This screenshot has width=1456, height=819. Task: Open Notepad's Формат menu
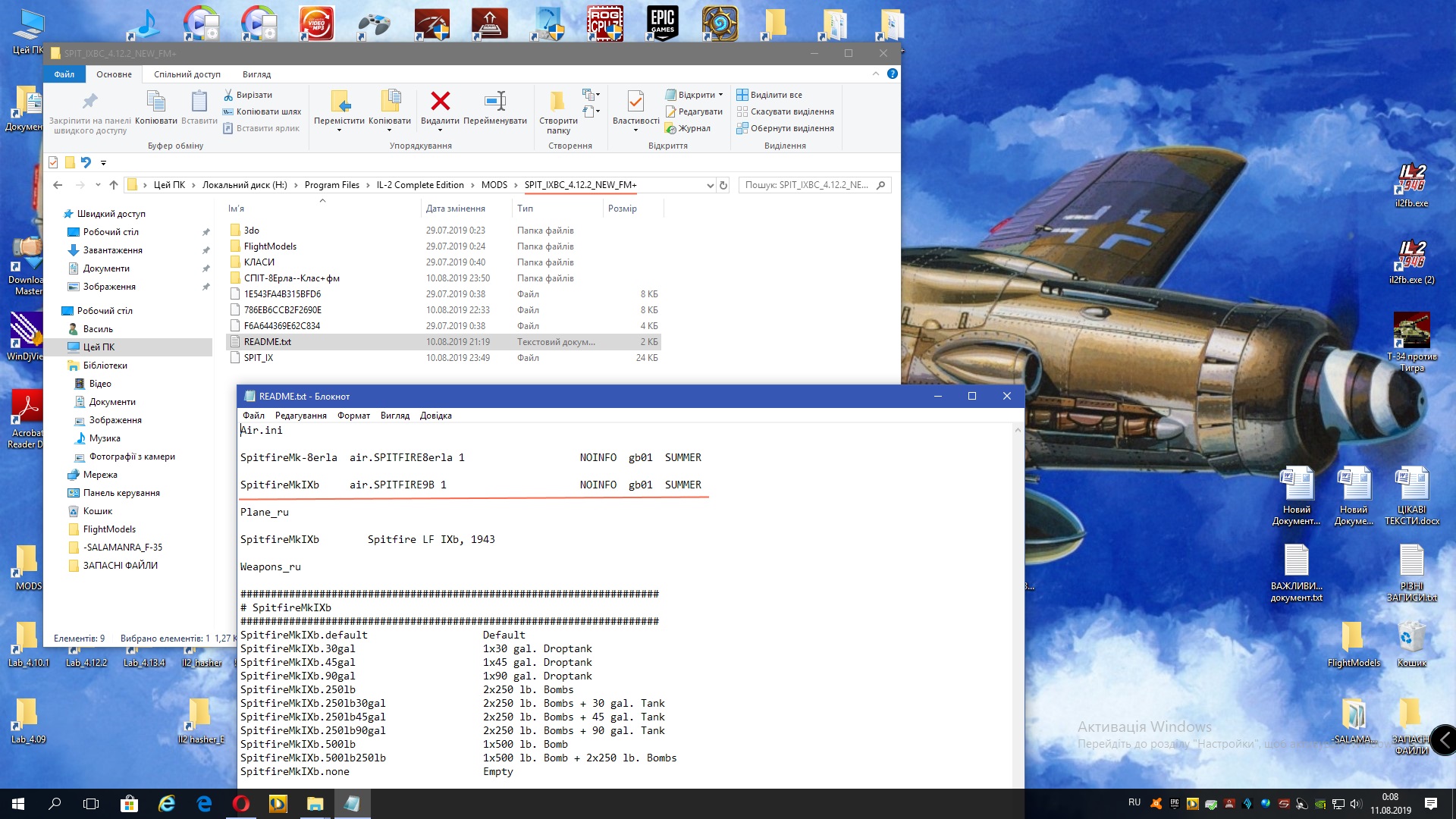(353, 416)
